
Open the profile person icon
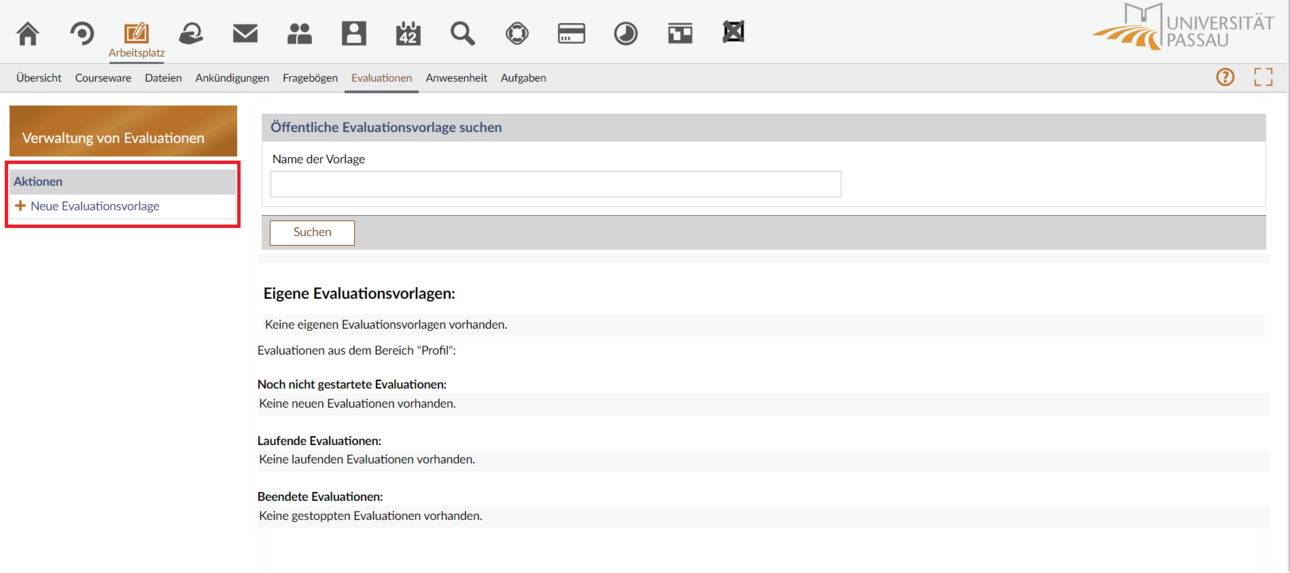tap(354, 34)
